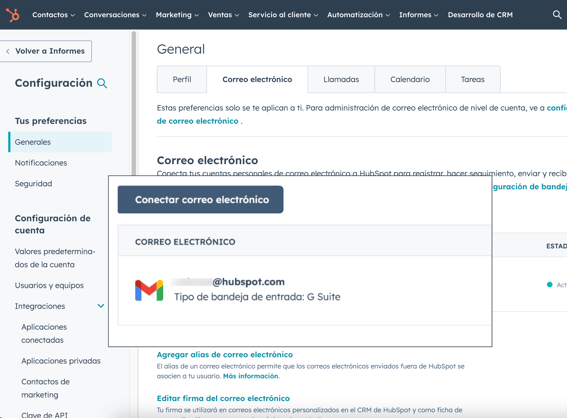Open the Servicio al cliente menu
This screenshot has height=418, width=567.
[x=283, y=15]
